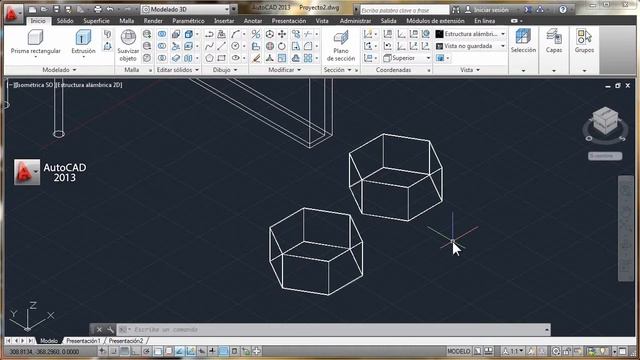Select the Polygon tool in Dibujo panel
The height and width of the screenshot is (360, 640).
pos(209,58)
